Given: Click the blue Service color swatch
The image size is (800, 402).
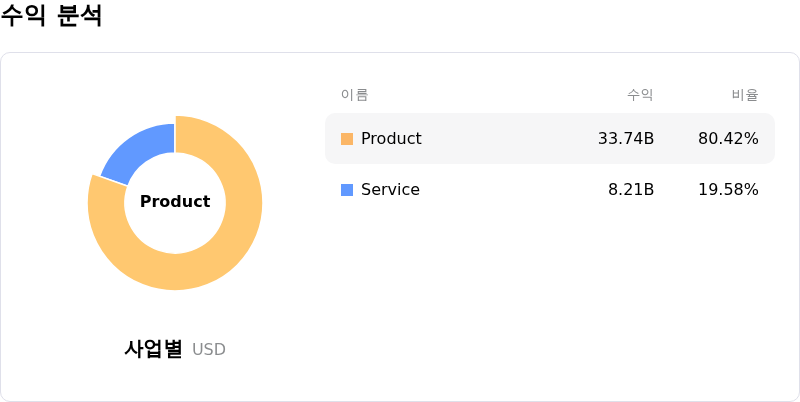Looking at the screenshot, I should coord(347,190).
